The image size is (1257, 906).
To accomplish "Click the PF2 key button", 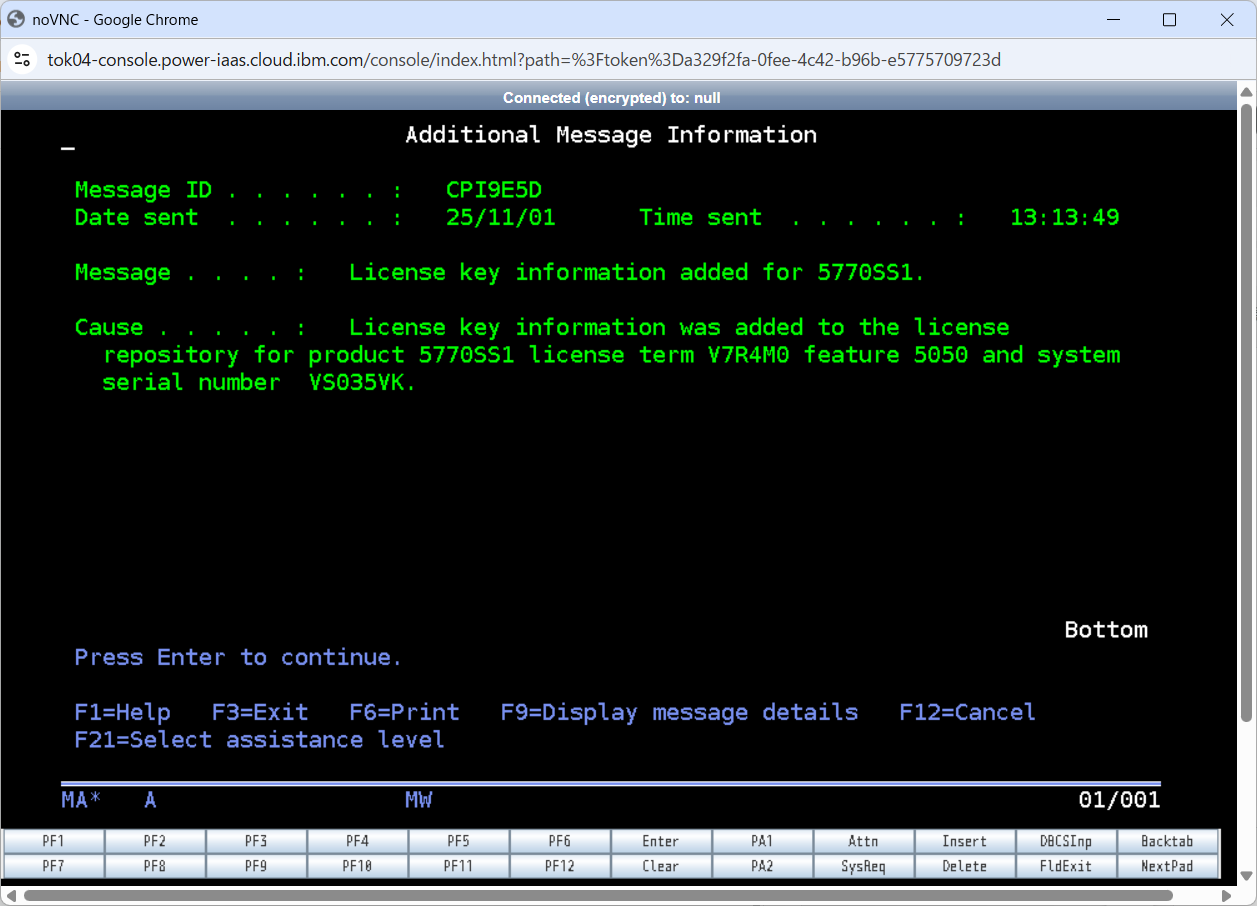I will coord(155,841).
